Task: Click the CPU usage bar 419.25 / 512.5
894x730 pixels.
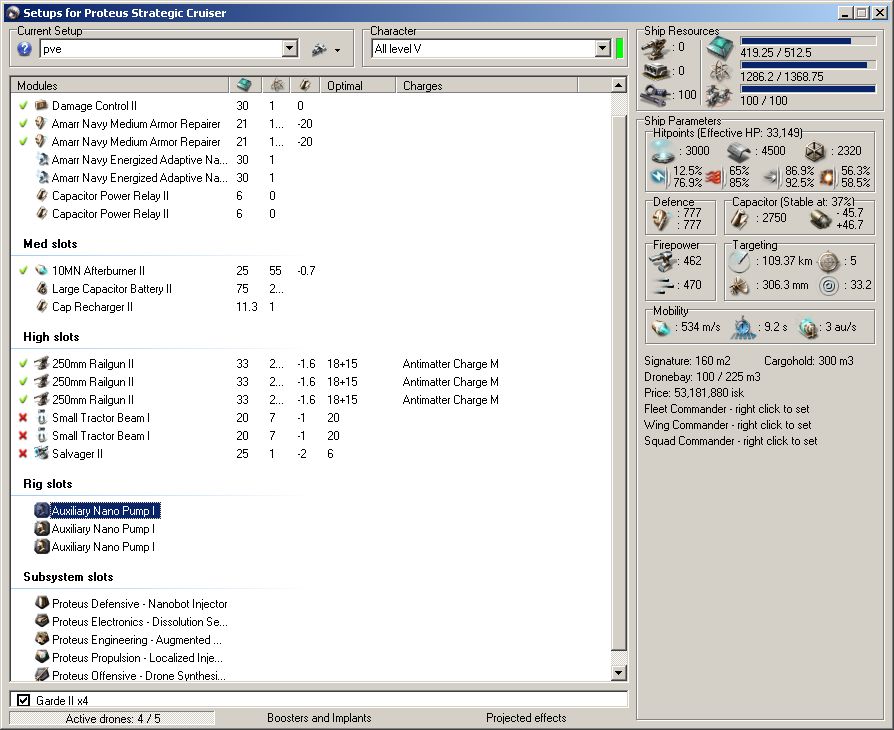Action: point(808,41)
